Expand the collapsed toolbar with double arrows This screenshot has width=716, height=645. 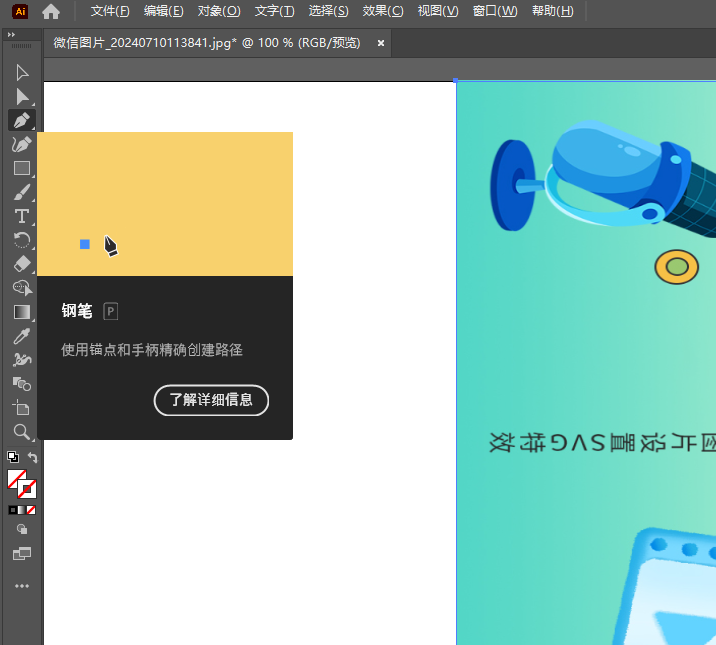[12, 35]
